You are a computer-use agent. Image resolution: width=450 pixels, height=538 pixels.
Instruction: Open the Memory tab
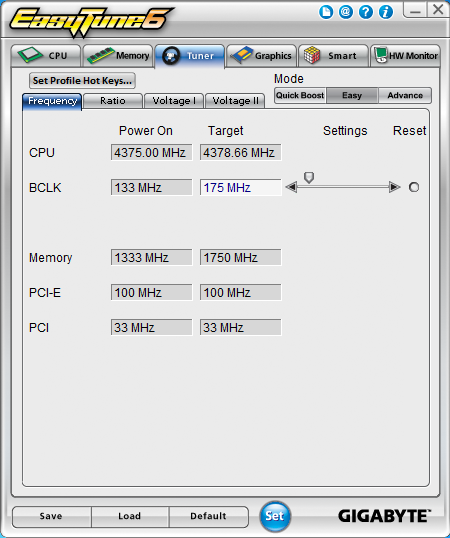[x=118, y=56]
